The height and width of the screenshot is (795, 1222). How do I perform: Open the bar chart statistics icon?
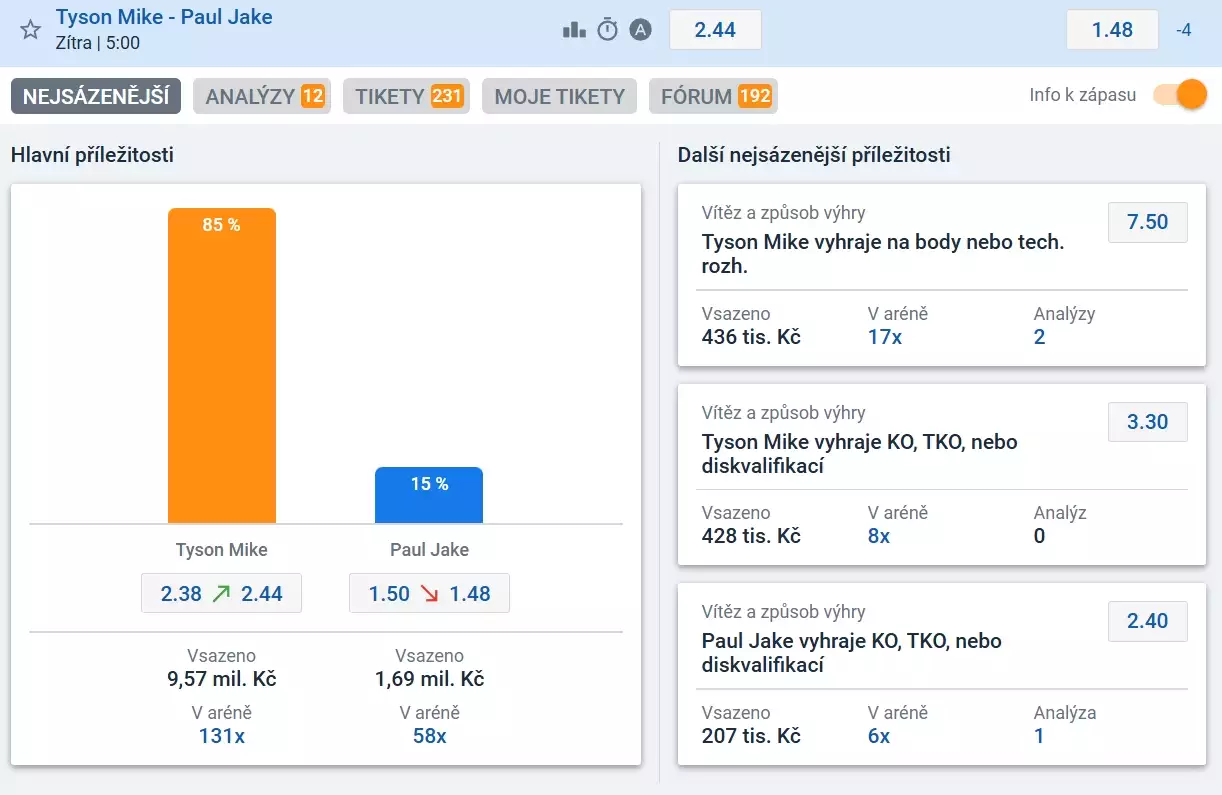574,30
